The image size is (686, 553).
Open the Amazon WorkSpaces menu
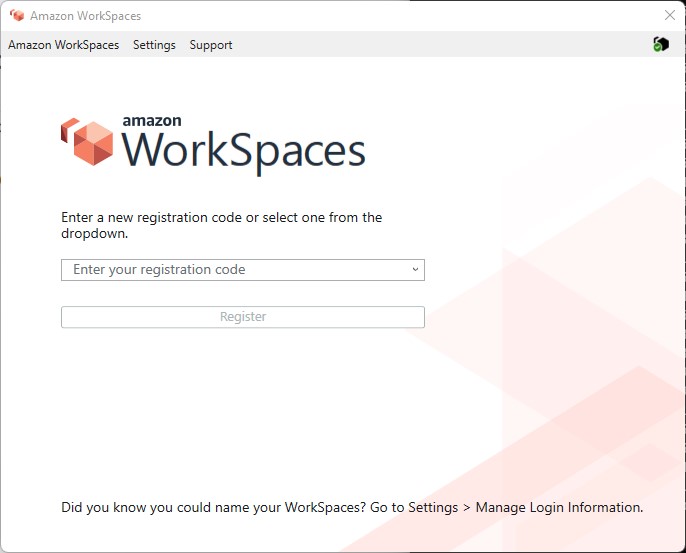point(63,45)
